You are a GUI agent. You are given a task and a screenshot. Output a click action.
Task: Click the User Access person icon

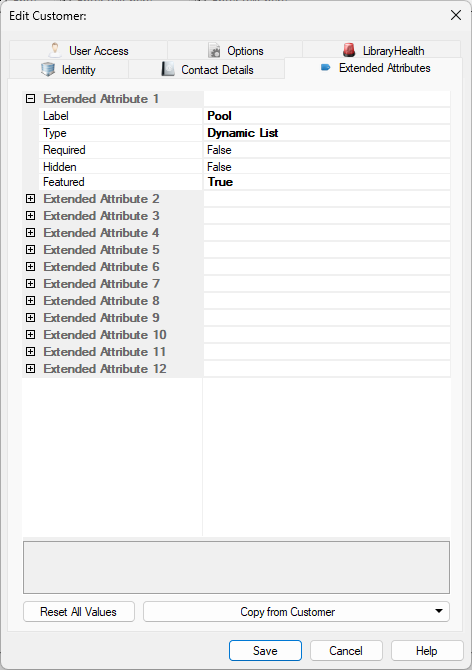55,50
